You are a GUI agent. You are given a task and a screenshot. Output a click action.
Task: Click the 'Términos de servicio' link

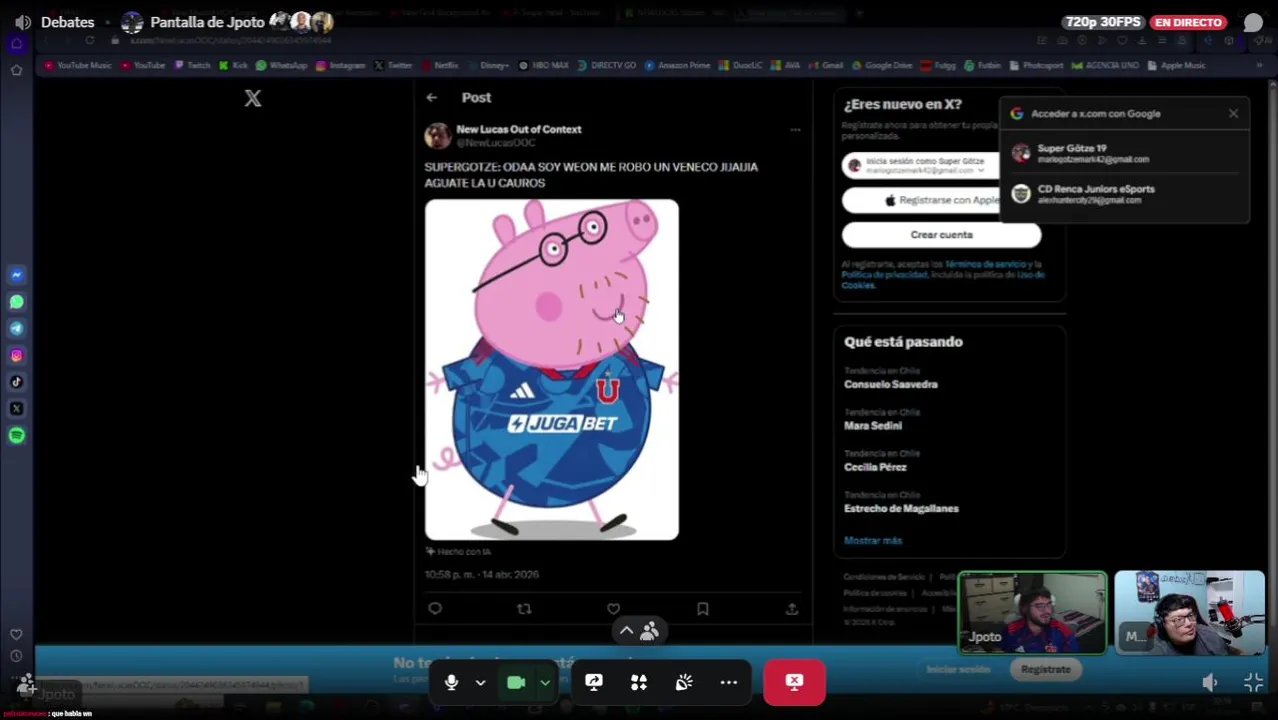(x=986, y=264)
